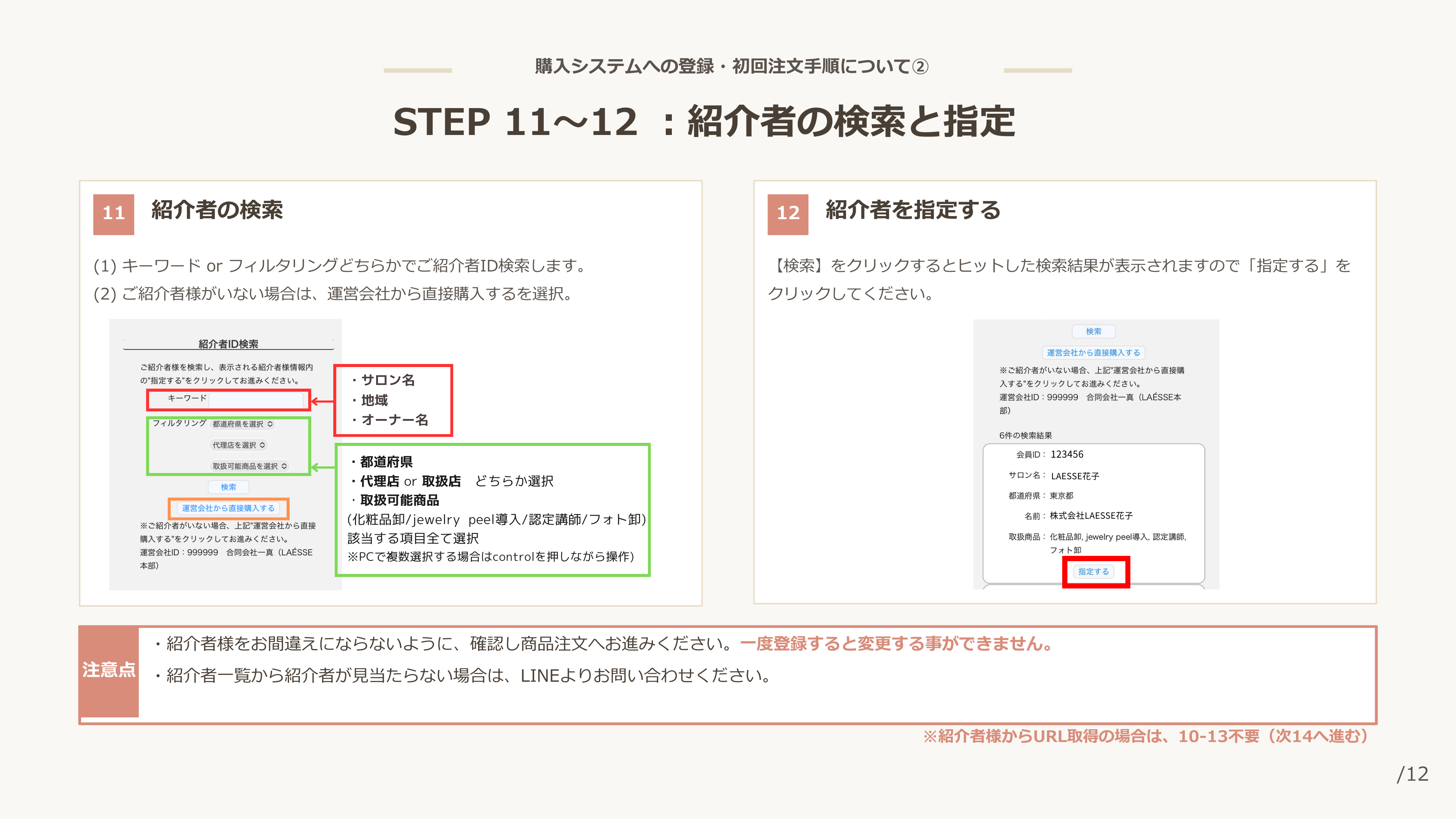Click 運営会社から直接購入する in the step 12 screenshot

click(1093, 352)
